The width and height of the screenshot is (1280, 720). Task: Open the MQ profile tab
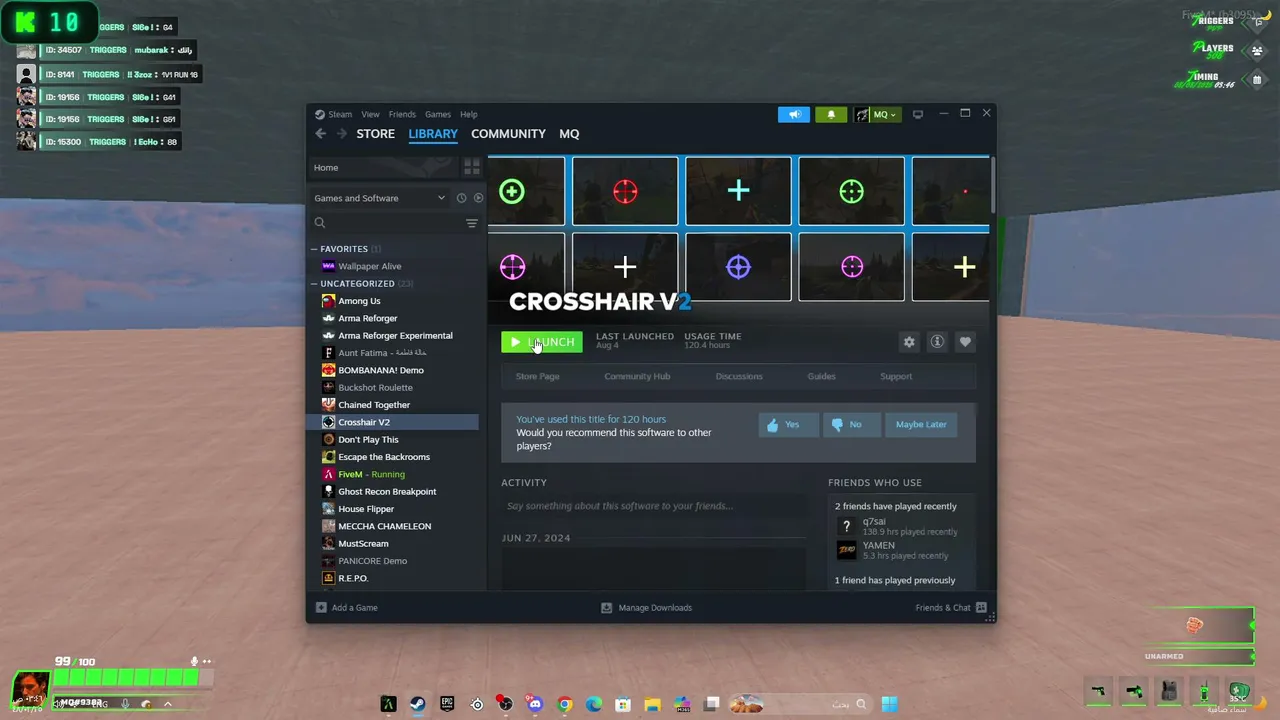click(x=569, y=134)
